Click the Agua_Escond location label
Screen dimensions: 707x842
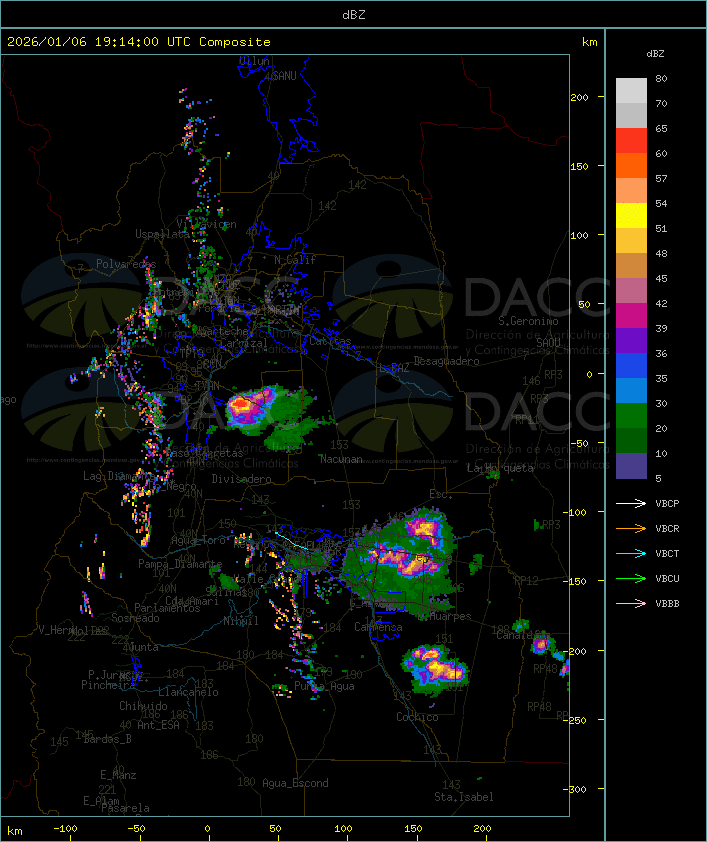[295, 783]
